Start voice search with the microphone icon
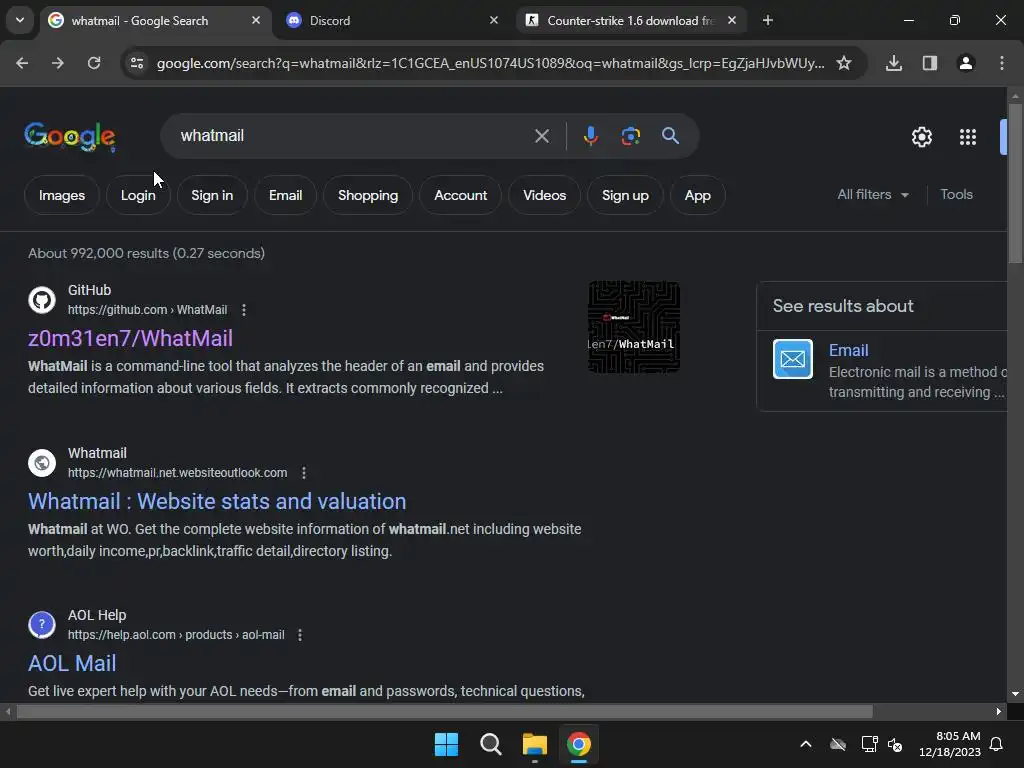This screenshot has height=768, width=1024. click(x=590, y=136)
